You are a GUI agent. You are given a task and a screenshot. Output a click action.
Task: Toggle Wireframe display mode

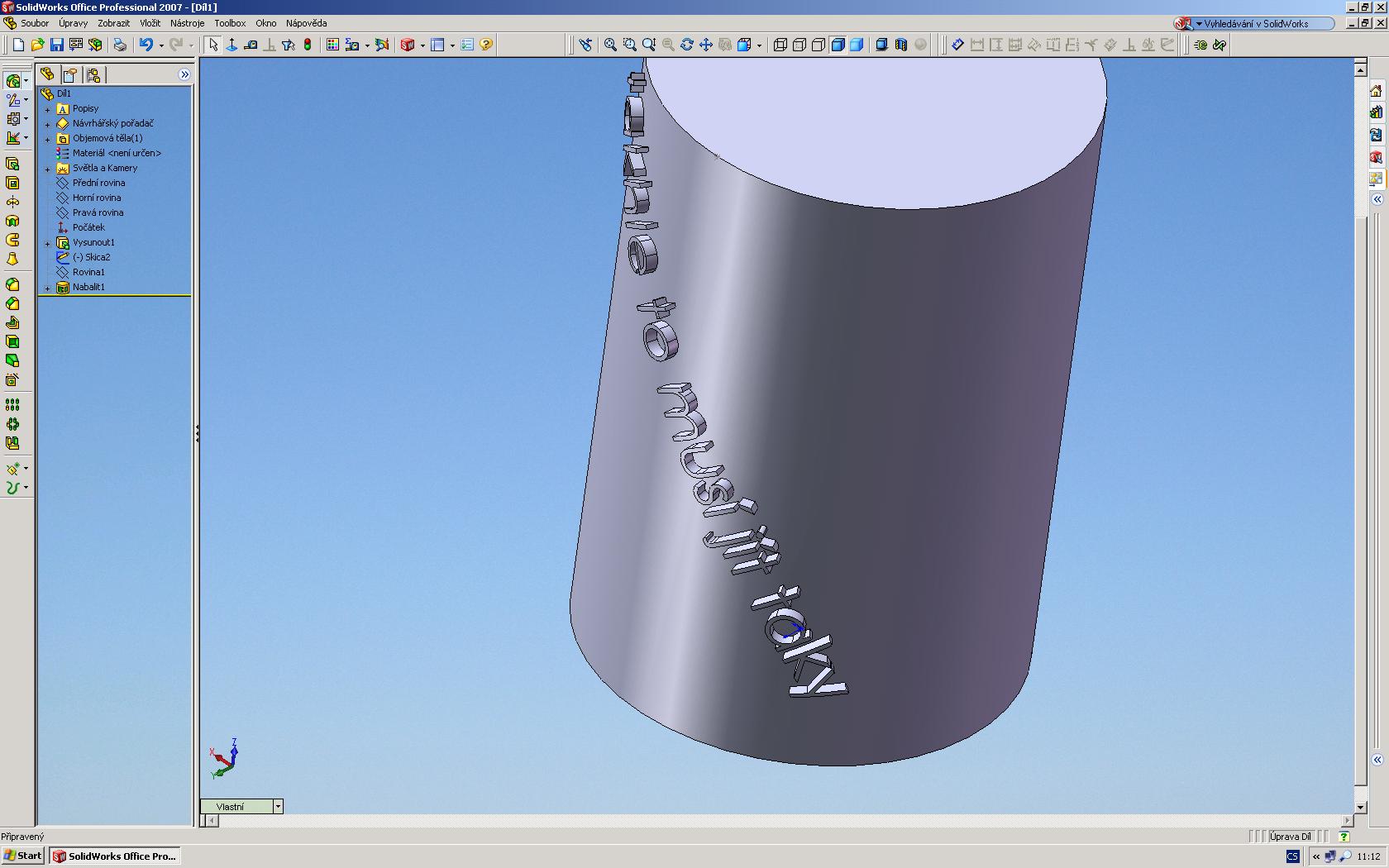pos(780,45)
